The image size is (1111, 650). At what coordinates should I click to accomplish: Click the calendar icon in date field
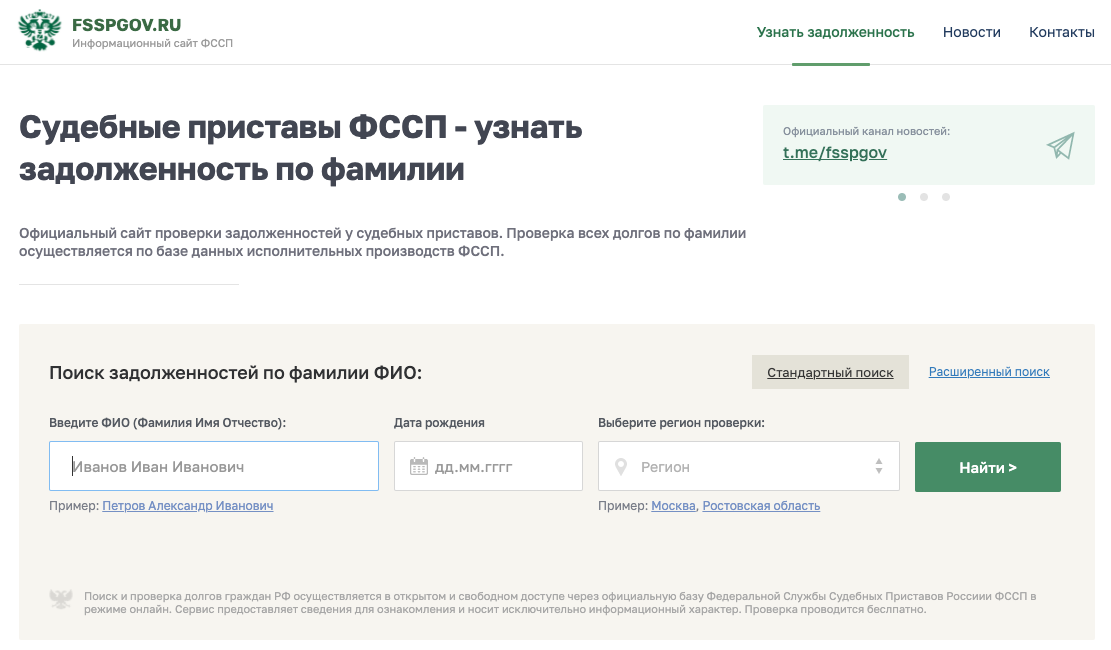coord(419,466)
